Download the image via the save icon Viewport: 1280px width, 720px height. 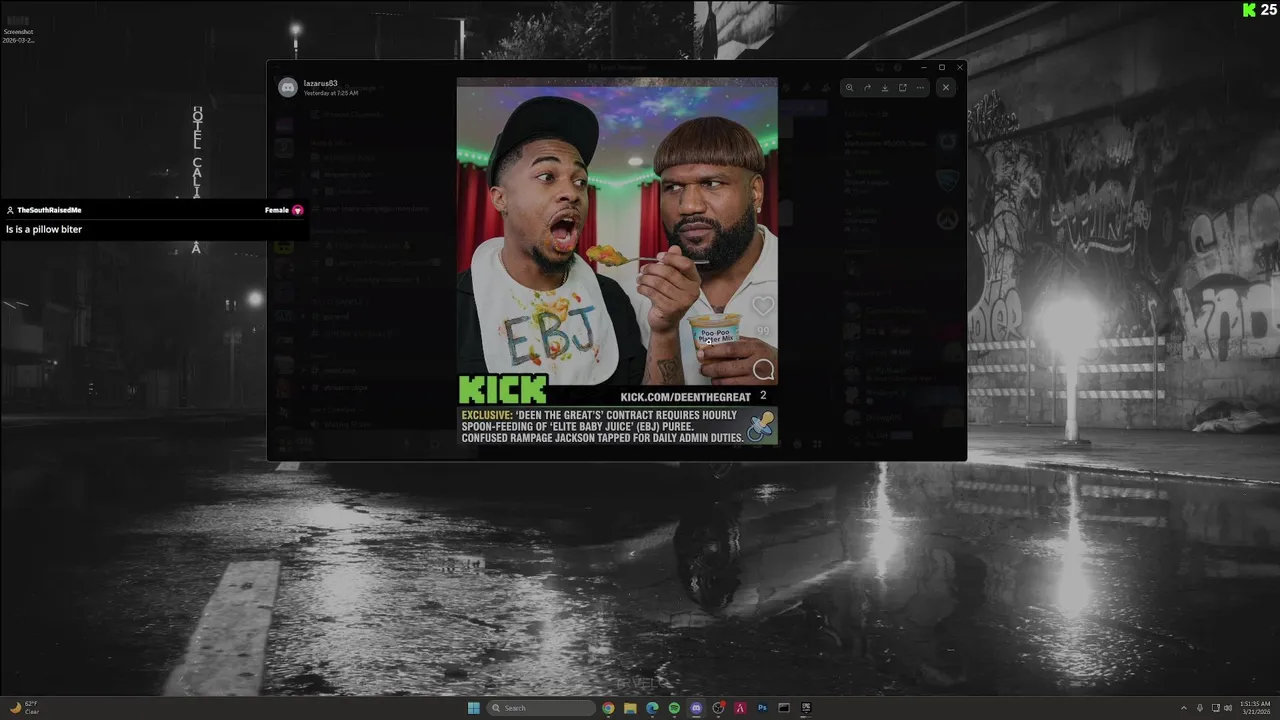tap(885, 87)
